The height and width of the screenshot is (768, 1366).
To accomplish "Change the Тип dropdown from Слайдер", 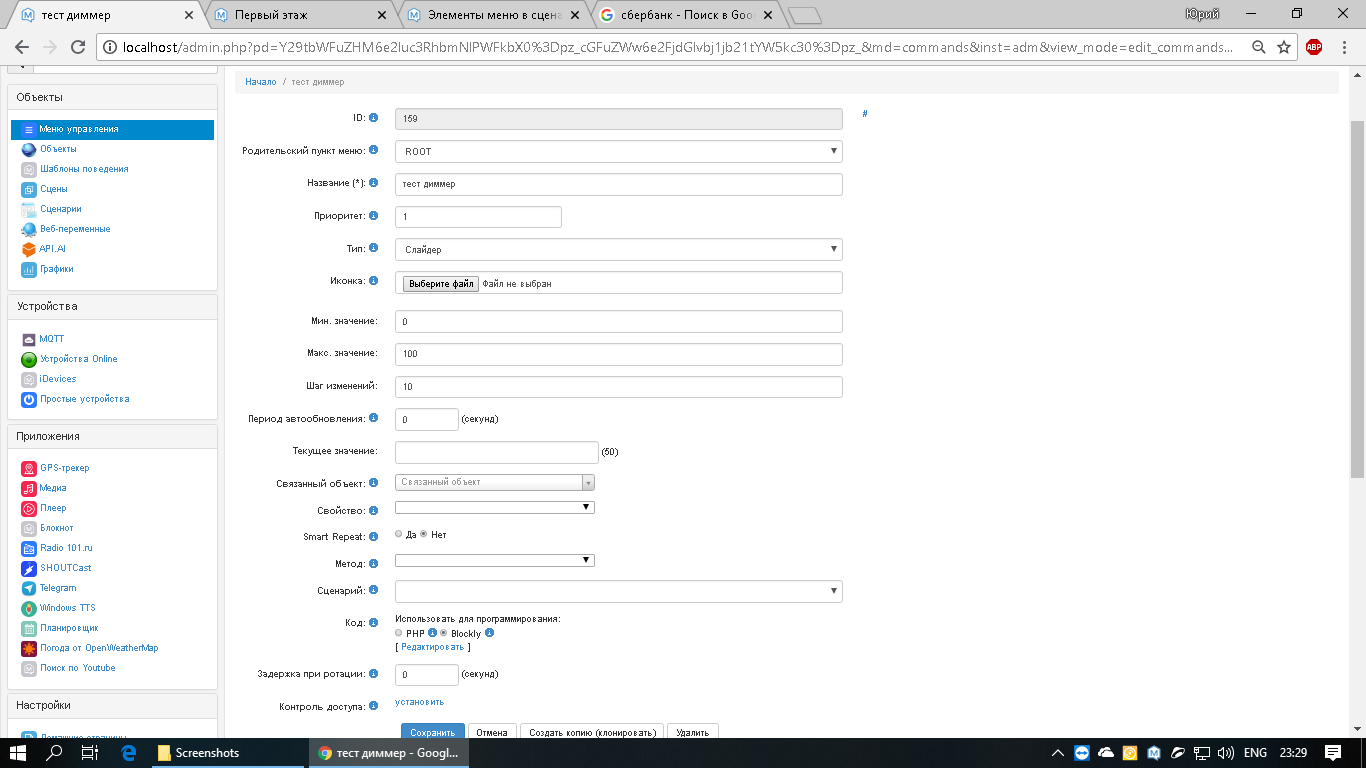I will pyautogui.click(x=618, y=249).
